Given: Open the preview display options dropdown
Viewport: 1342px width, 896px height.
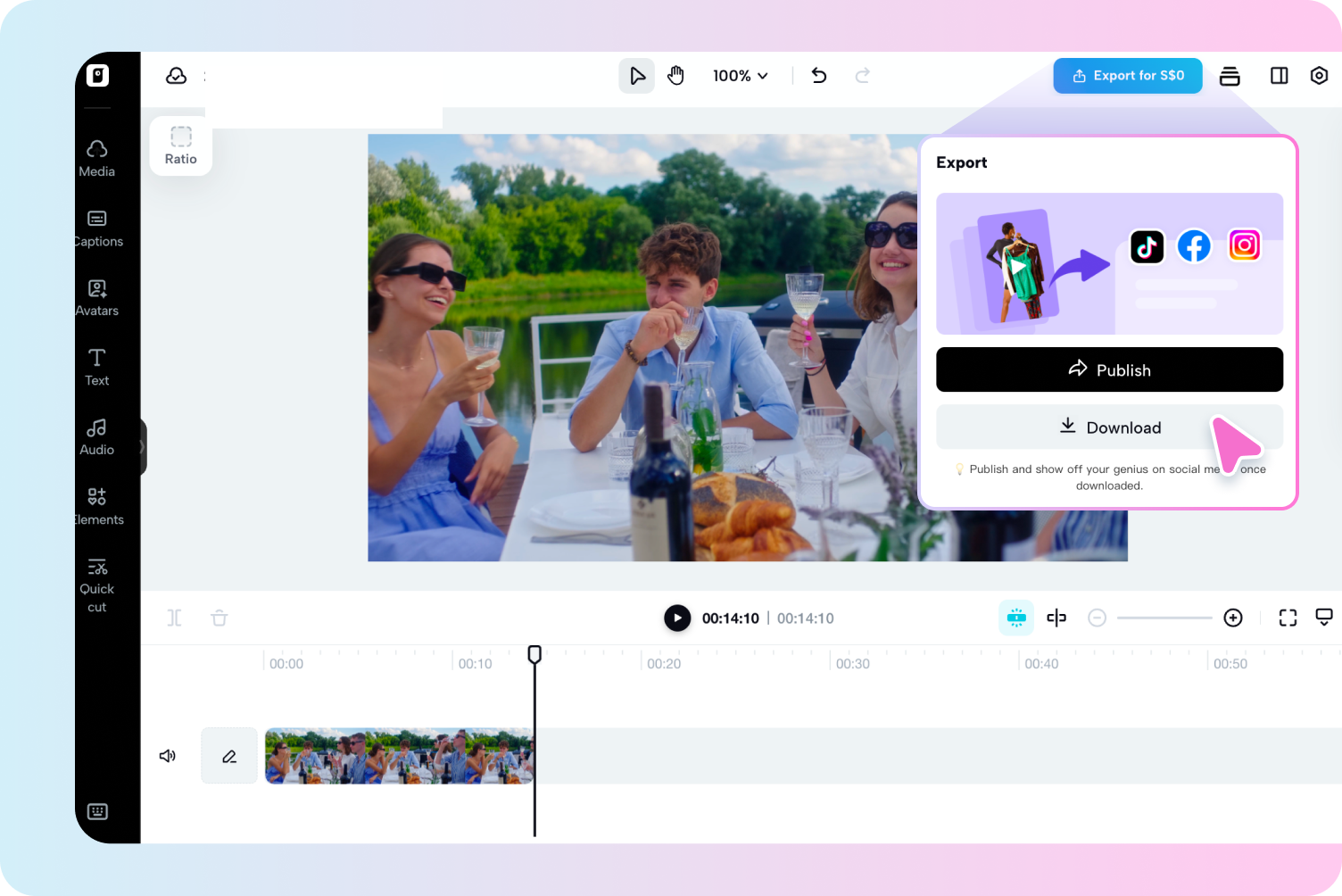Looking at the screenshot, I should click(x=1324, y=617).
